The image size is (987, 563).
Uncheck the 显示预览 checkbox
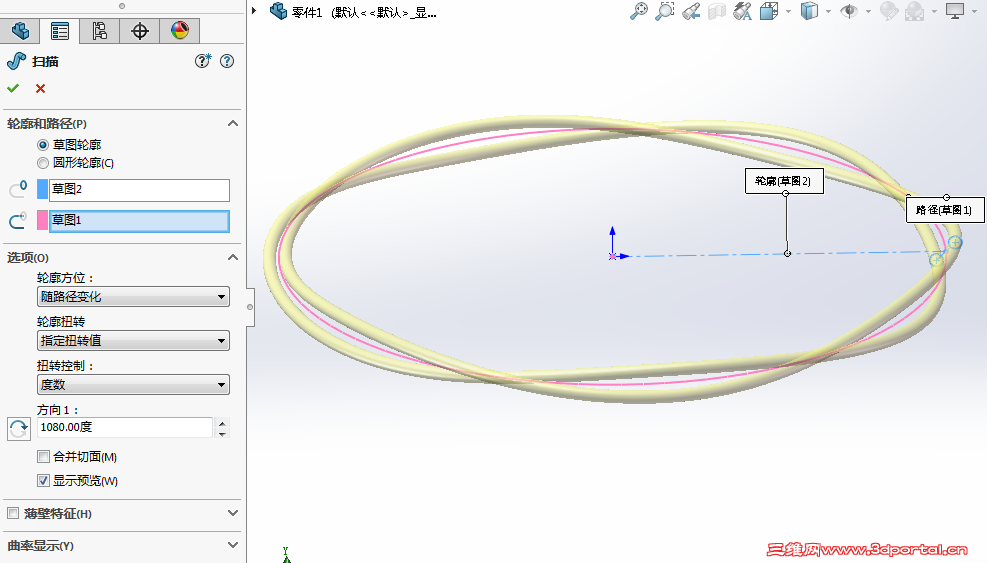43,481
